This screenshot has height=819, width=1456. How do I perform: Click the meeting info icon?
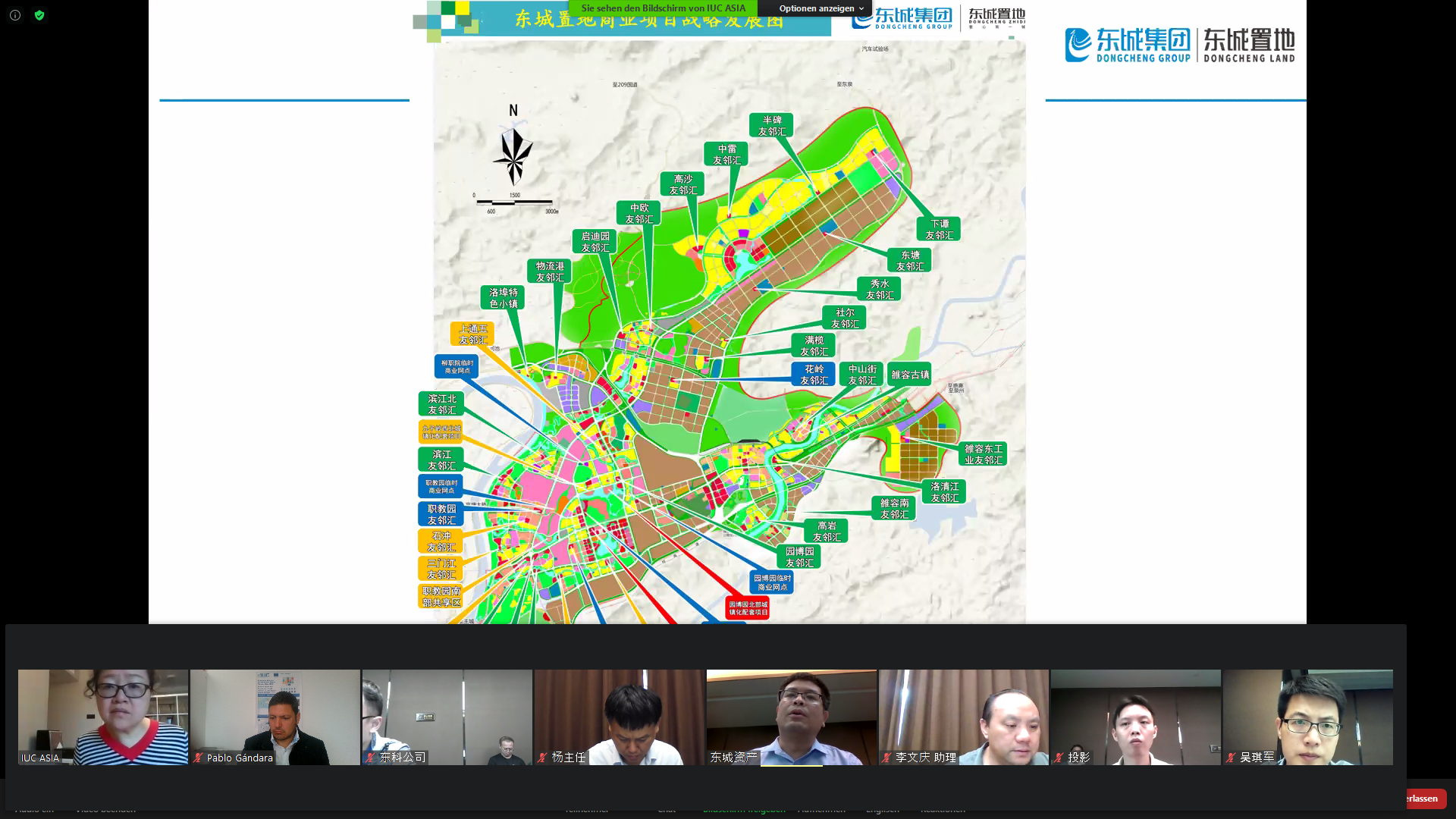tap(15, 15)
